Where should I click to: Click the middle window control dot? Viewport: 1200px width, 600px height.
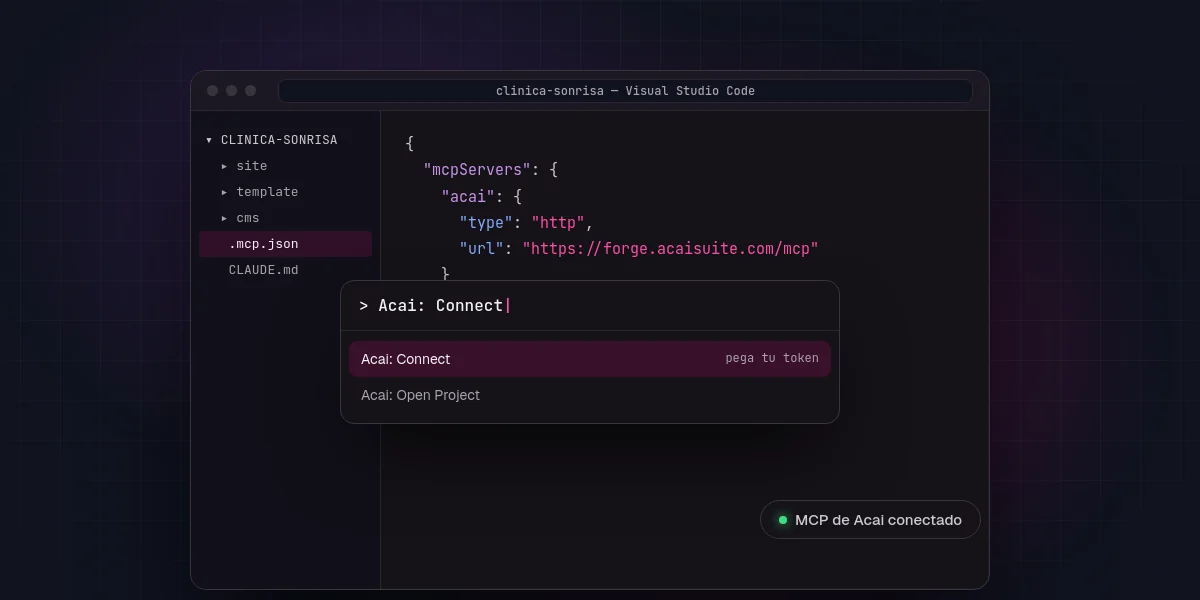tap(231, 91)
